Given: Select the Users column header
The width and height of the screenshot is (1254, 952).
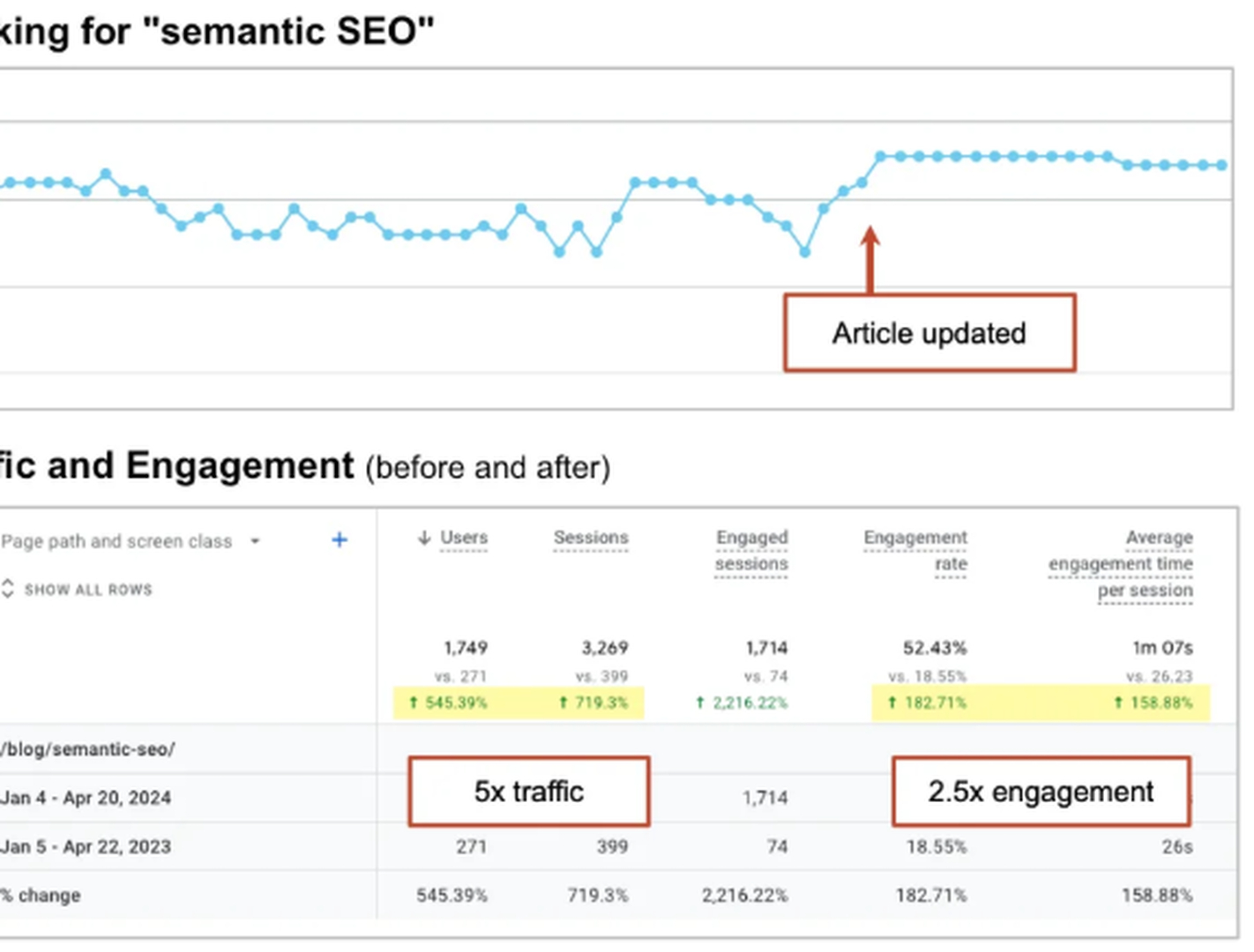Looking at the screenshot, I should [464, 538].
